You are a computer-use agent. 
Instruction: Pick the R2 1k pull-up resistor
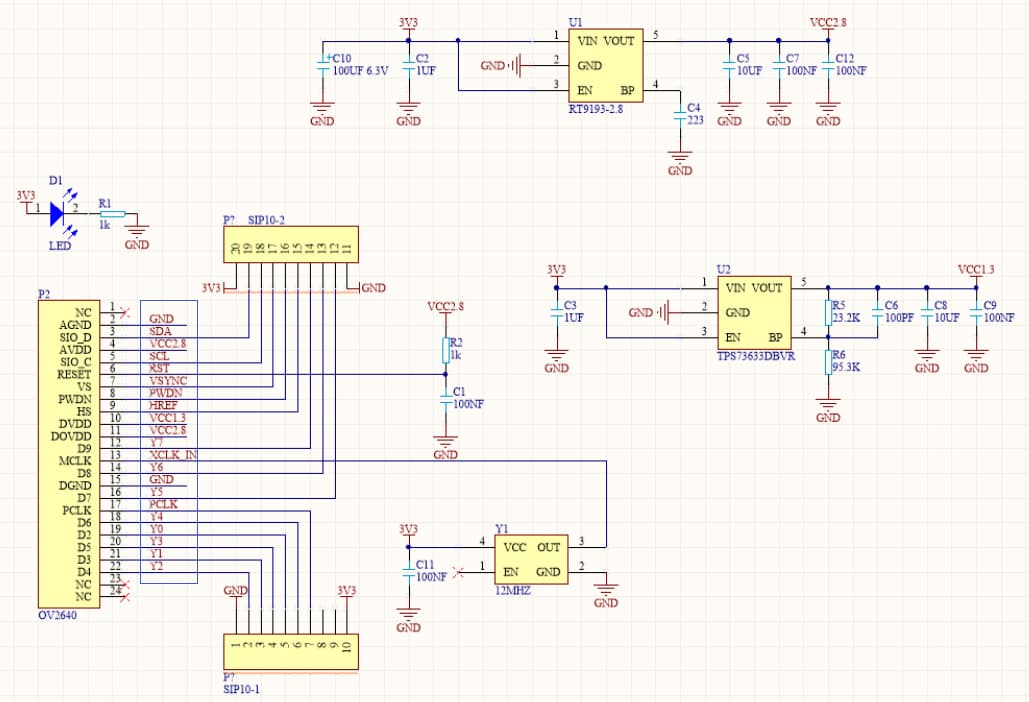pyautogui.click(x=446, y=349)
